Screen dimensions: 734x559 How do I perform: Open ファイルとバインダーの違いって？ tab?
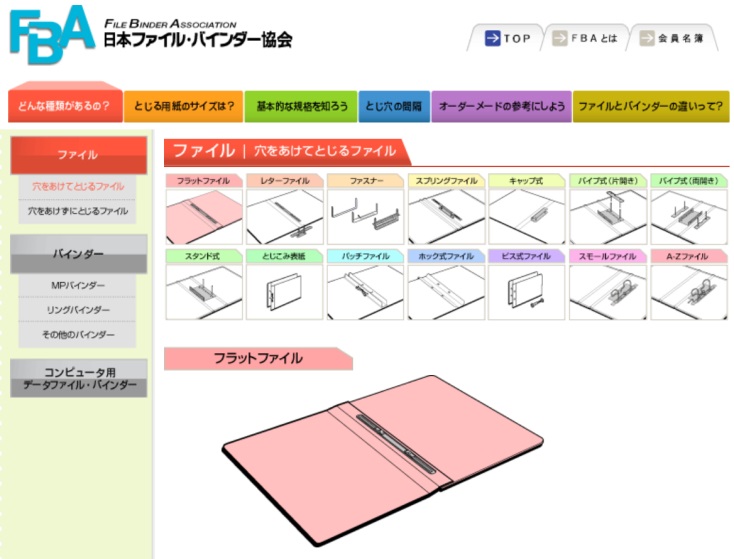tap(650, 106)
